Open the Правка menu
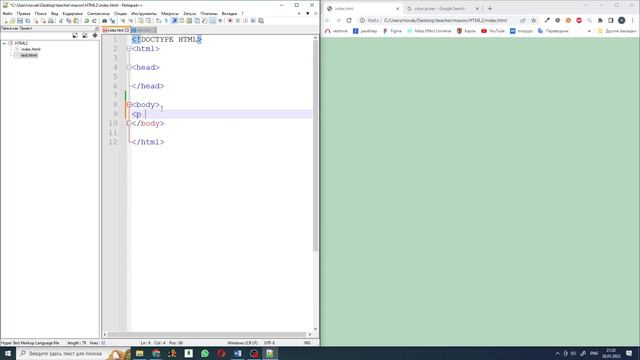640x360 pixels. pyautogui.click(x=23, y=13)
